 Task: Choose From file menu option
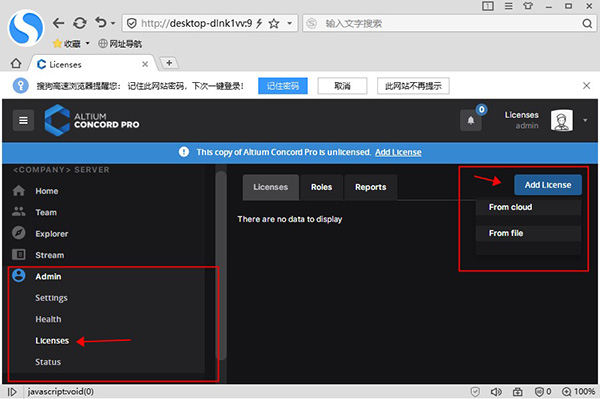point(528,233)
